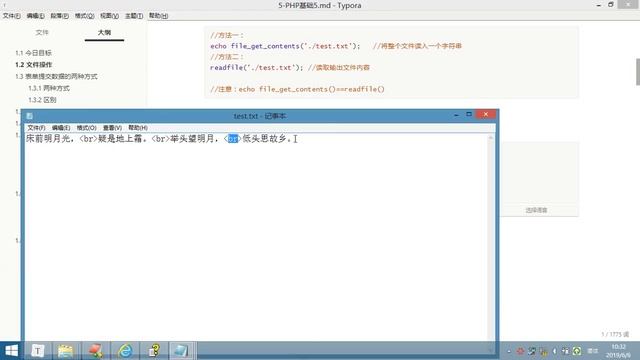Minimize the Typora window
The width and height of the screenshot is (640, 360).
[x=598, y=5]
